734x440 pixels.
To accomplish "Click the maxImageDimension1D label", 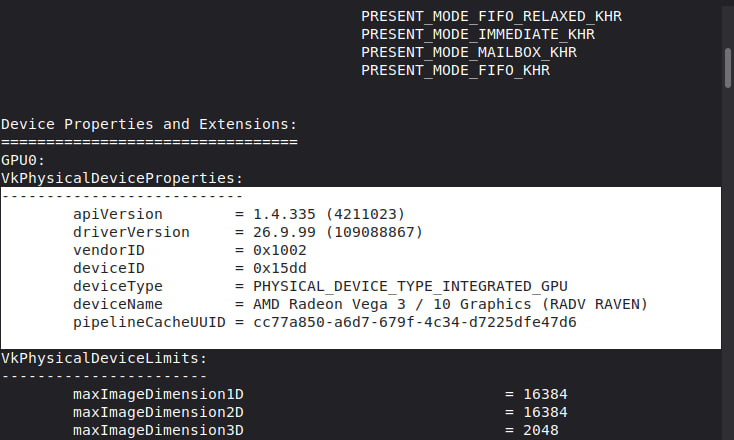I will (158, 394).
